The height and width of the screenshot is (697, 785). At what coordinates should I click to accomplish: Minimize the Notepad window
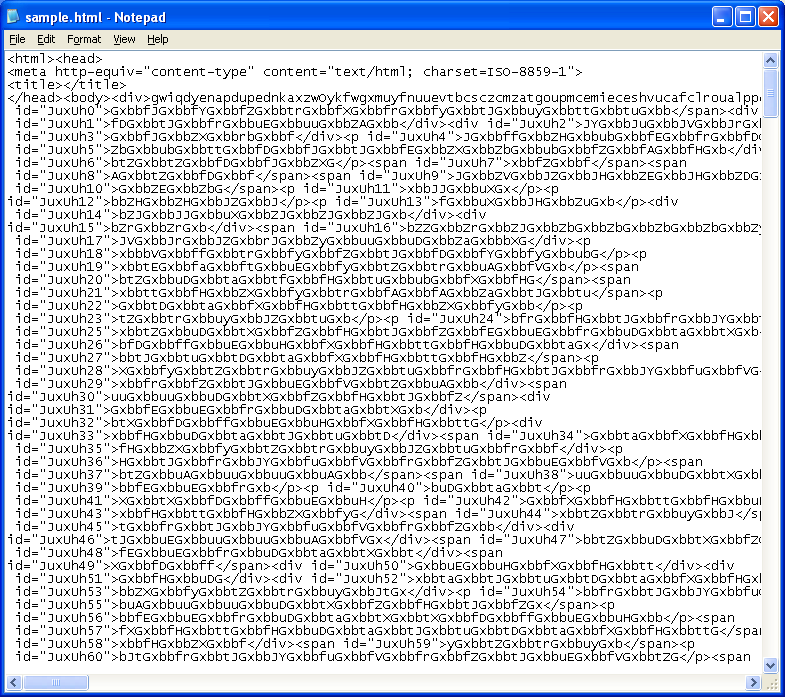(x=722, y=17)
